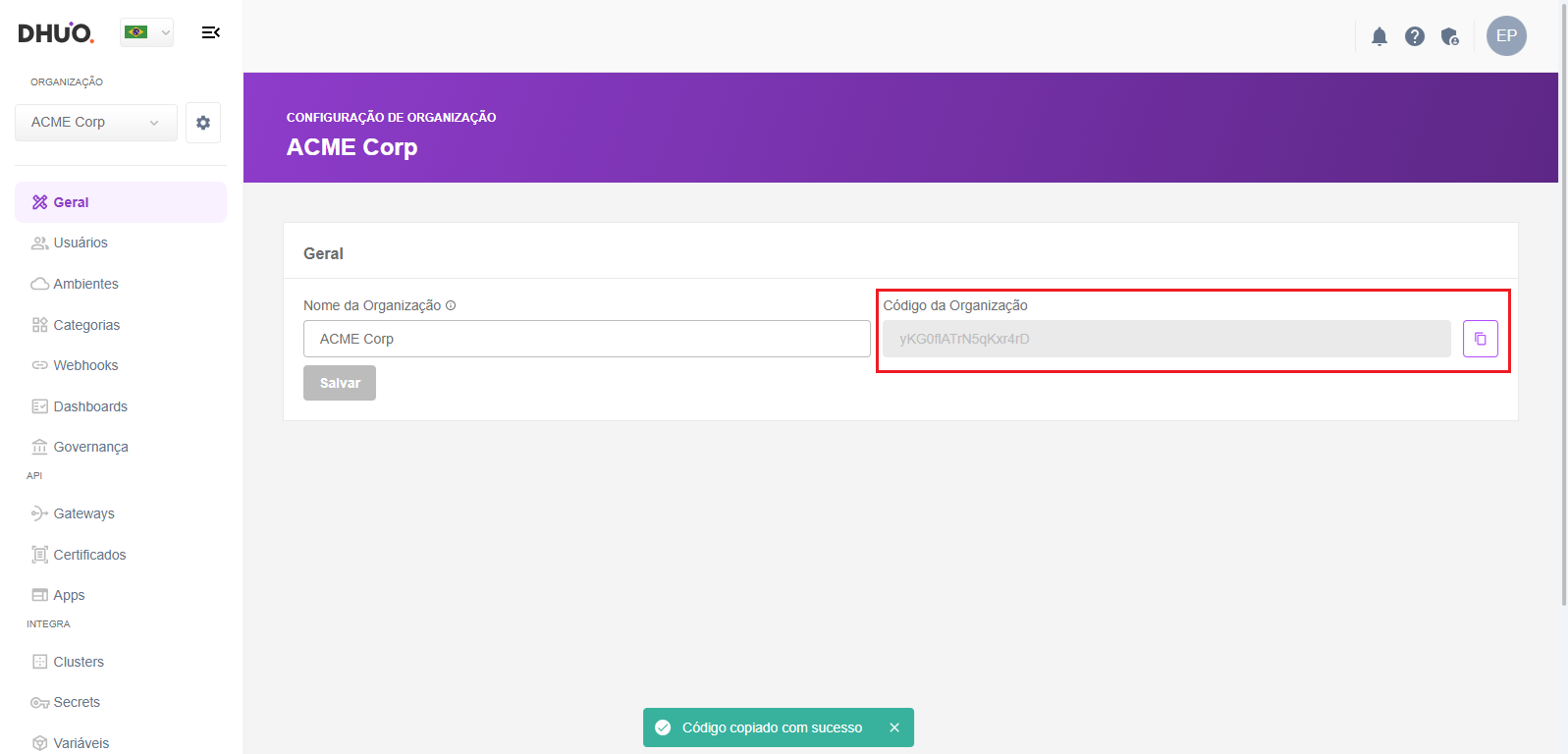The image size is (1568, 754).
Task: Open organization settings gear icon
Action: pyautogui.click(x=203, y=123)
